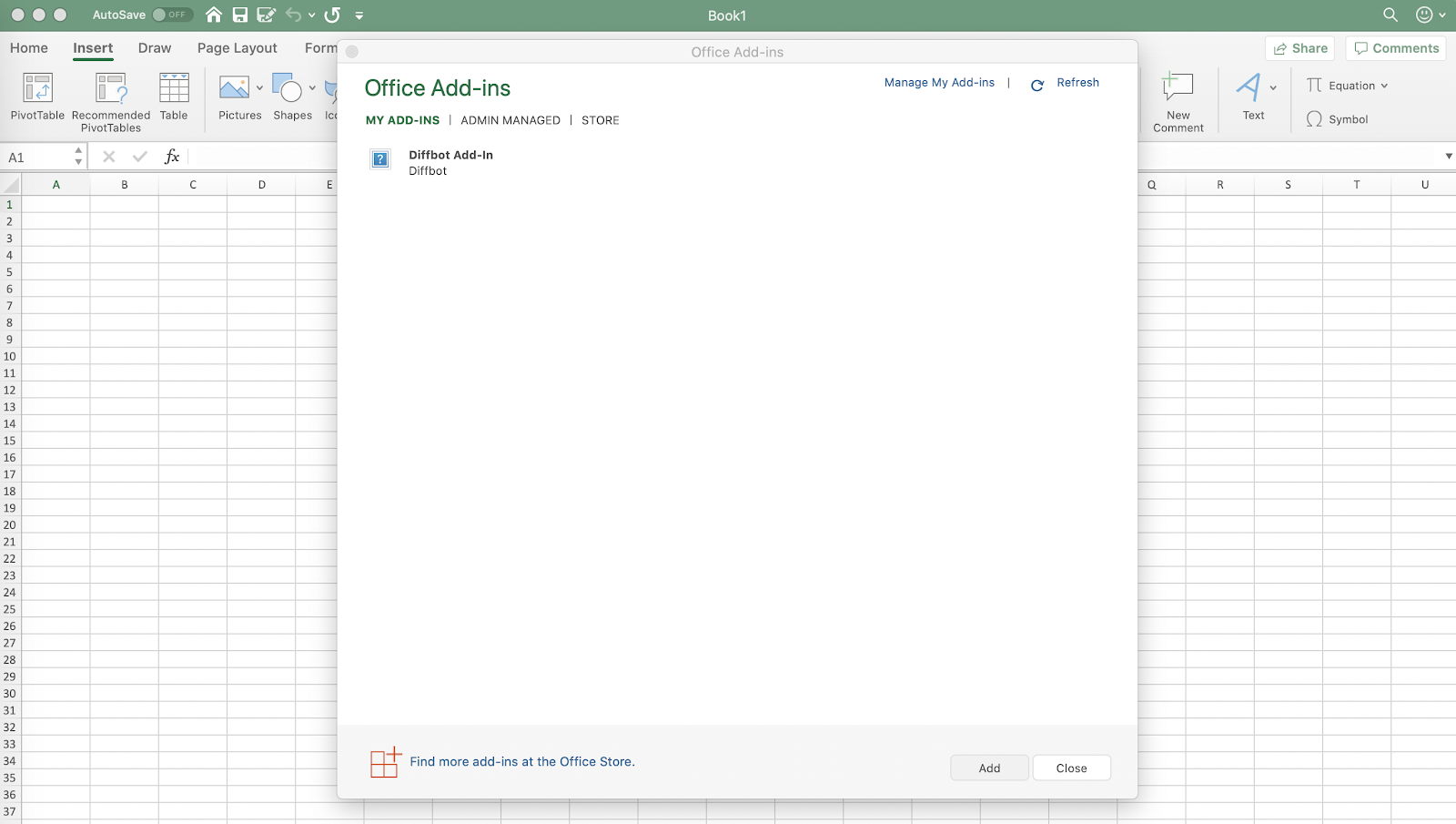Click the Select All corner triangle
The width and height of the screenshot is (1456, 824).
coord(10,185)
